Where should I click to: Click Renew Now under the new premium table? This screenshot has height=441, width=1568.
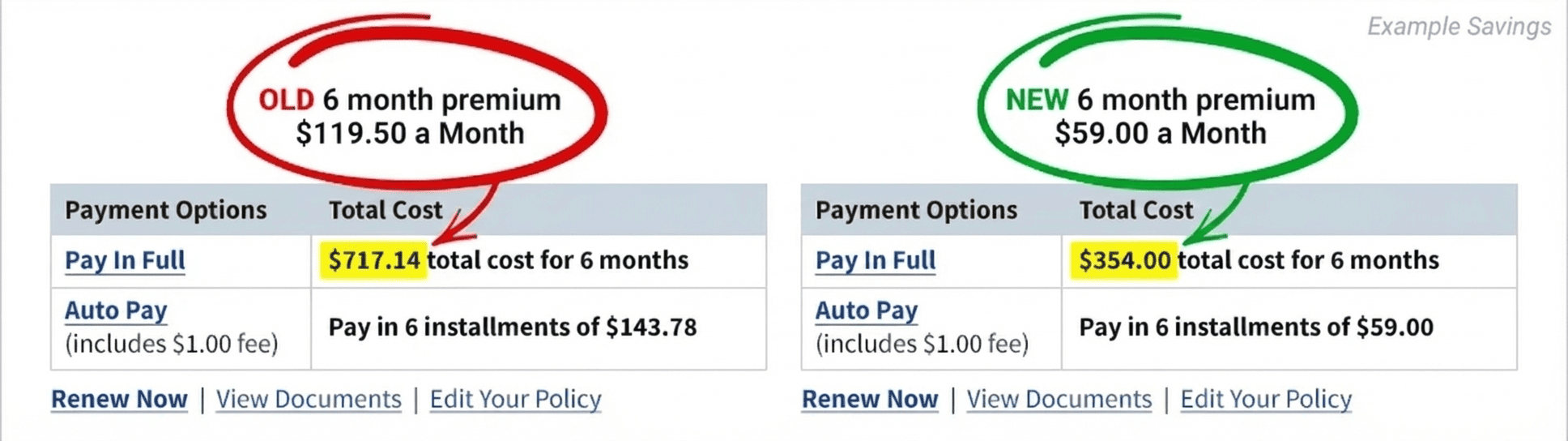(869, 399)
